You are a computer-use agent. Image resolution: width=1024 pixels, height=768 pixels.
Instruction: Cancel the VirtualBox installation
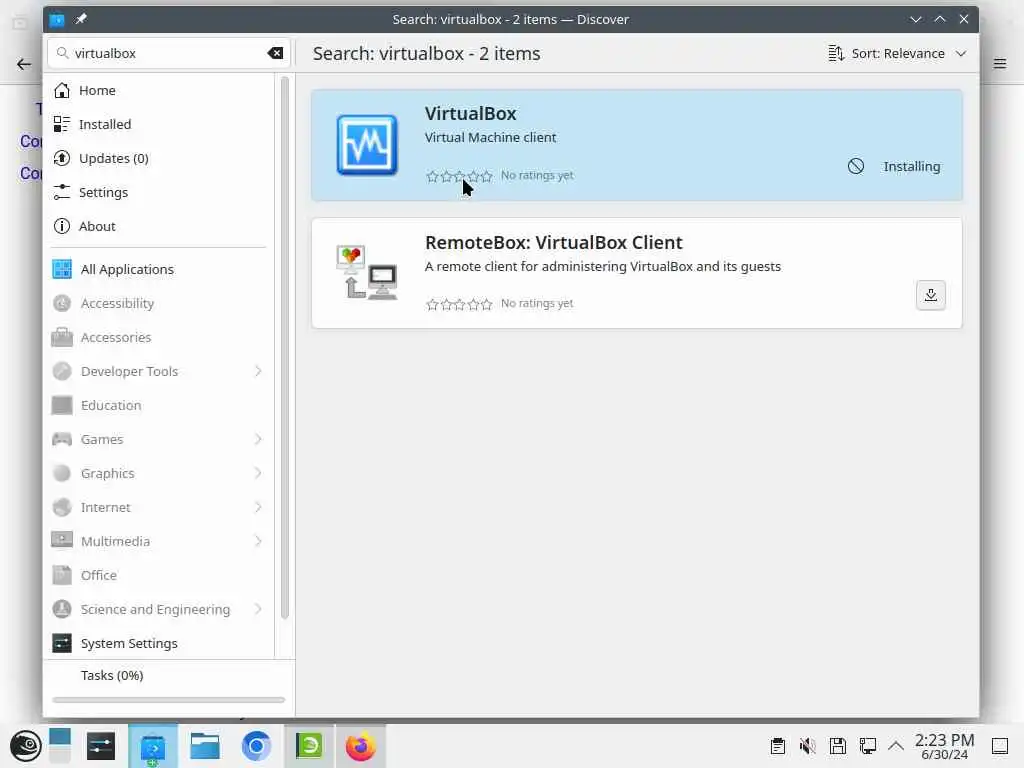coord(856,166)
